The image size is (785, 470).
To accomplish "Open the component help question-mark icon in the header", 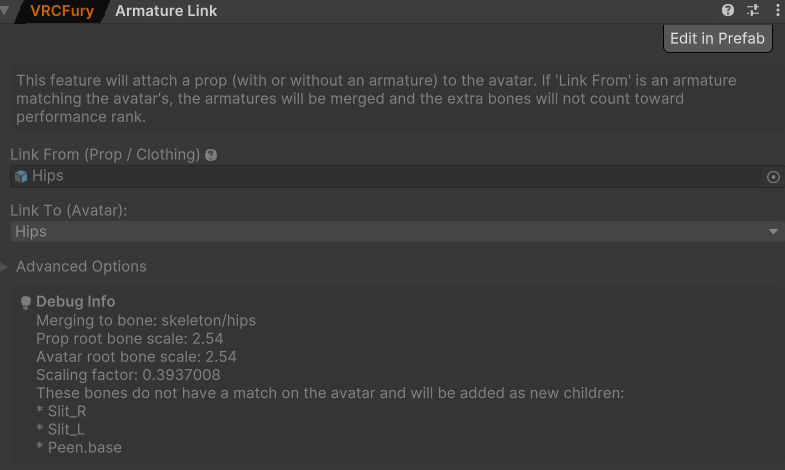I will (x=728, y=11).
